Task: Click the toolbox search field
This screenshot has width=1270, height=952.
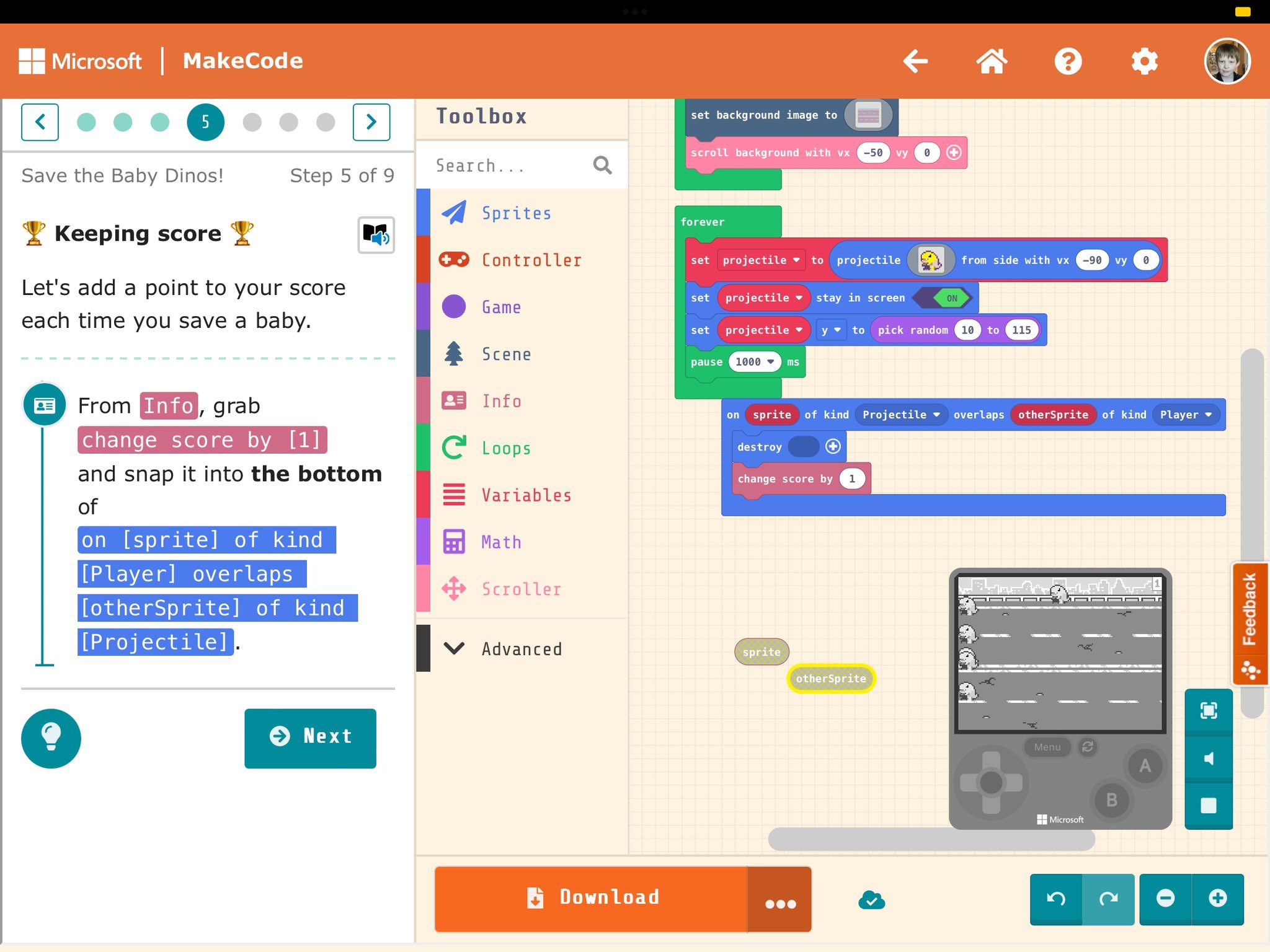Action: coord(508,165)
